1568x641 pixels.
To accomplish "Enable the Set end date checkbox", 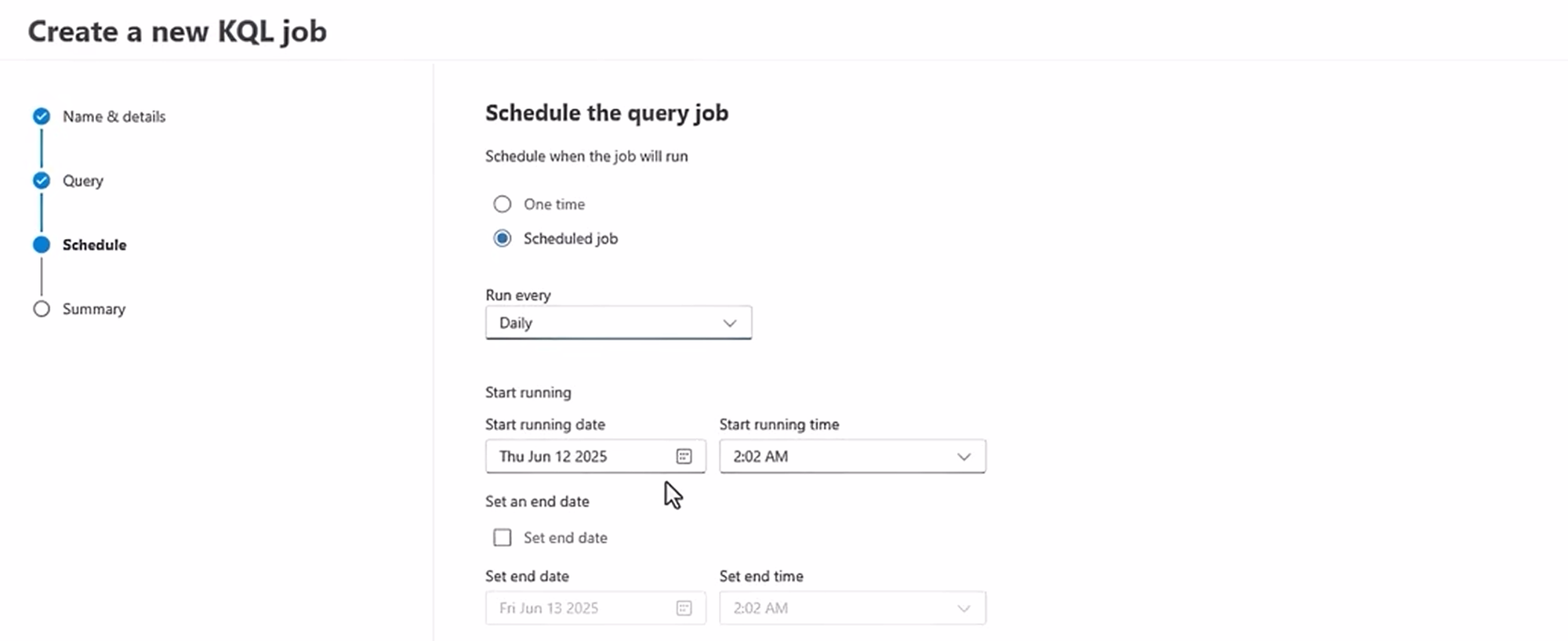I will 502,538.
